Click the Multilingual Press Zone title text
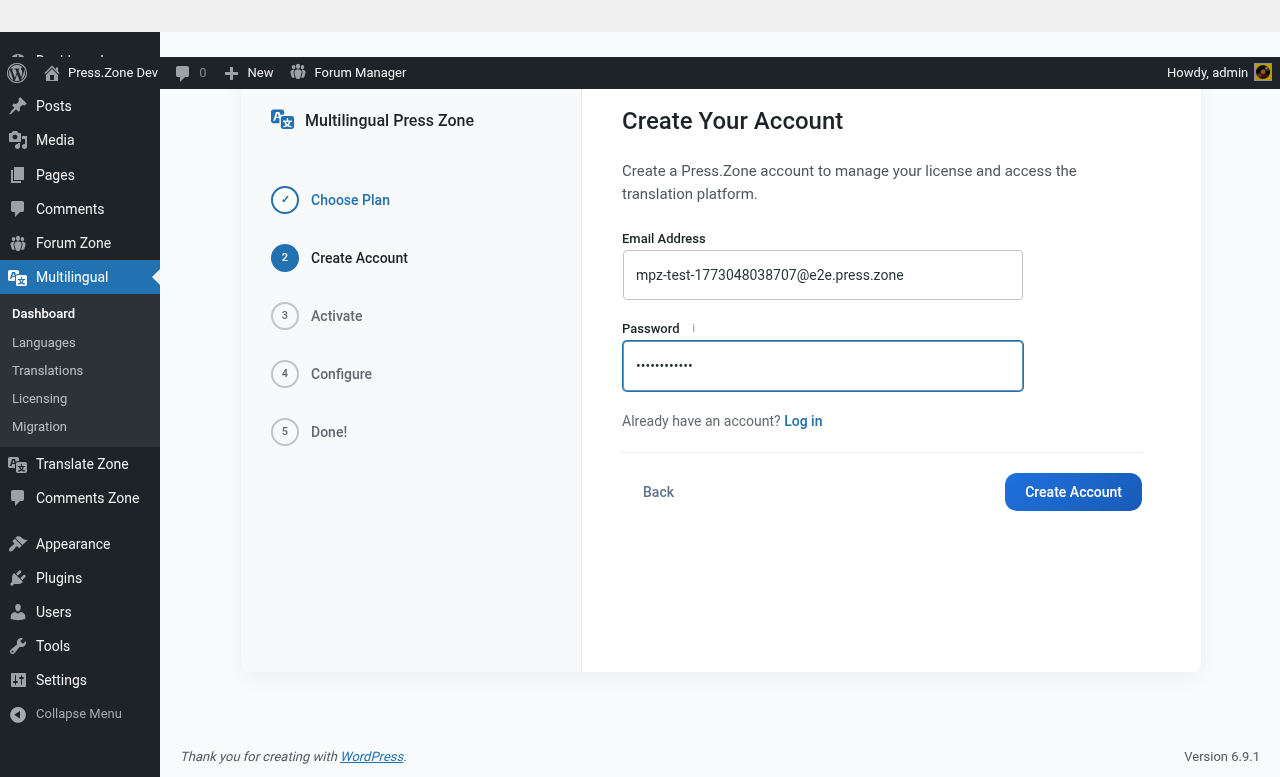Viewport: 1280px width, 777px height. (389, 120)
